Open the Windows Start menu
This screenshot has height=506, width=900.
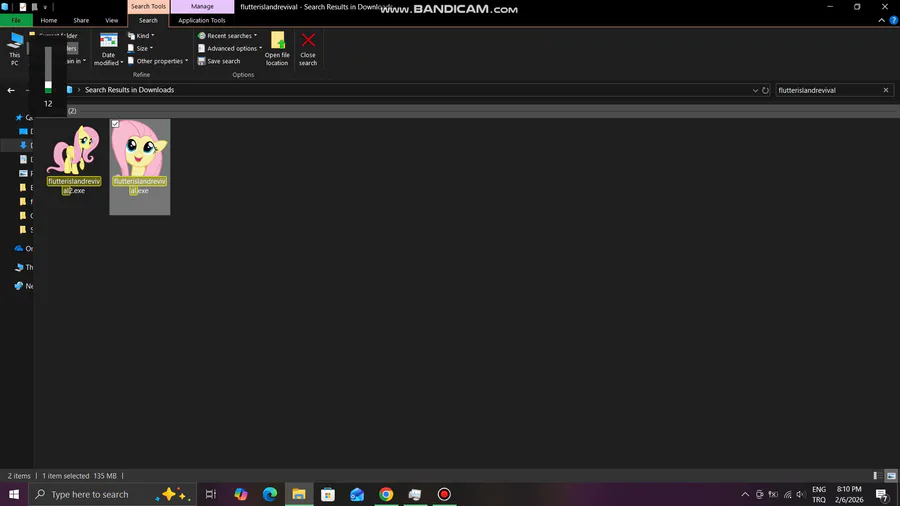click(x=14, y=494)
